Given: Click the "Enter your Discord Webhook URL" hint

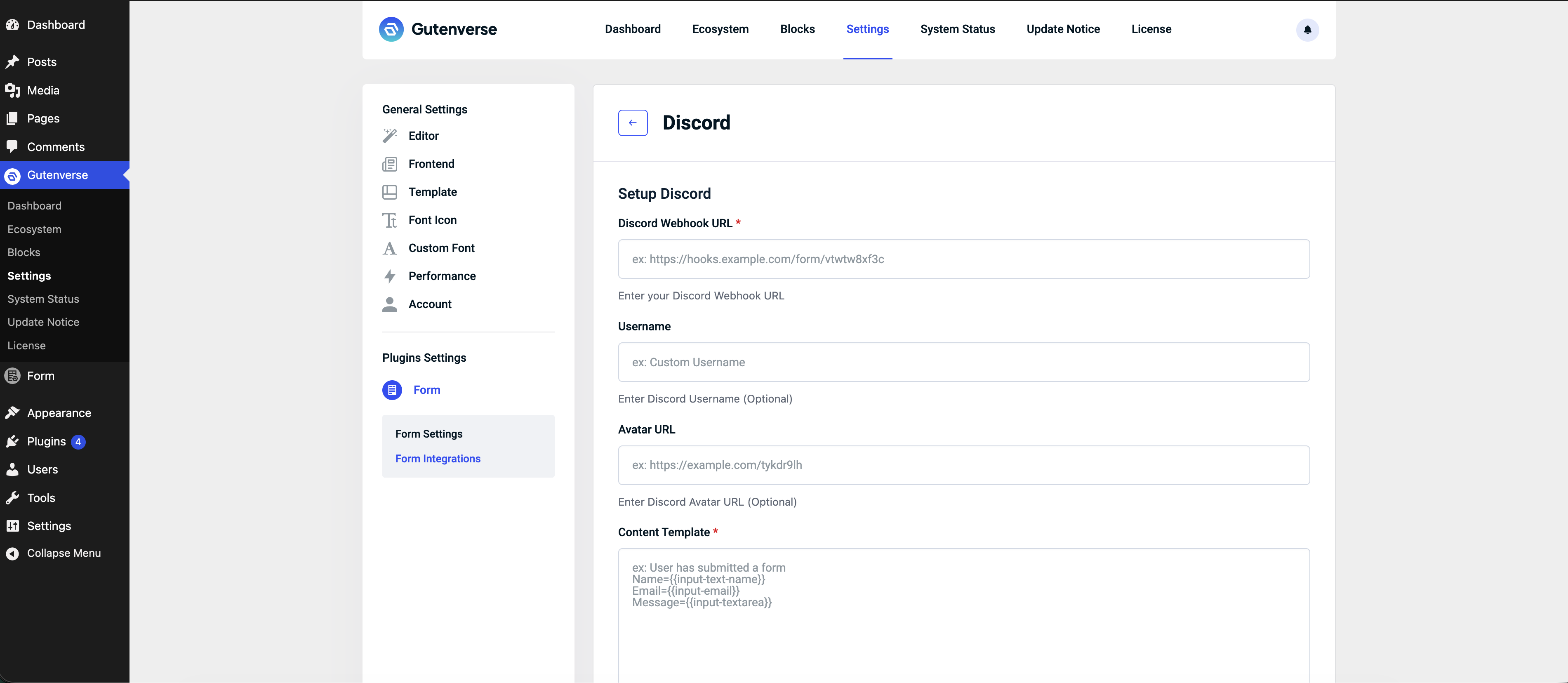Looking at the screenshot, I should tap(701, 296).
